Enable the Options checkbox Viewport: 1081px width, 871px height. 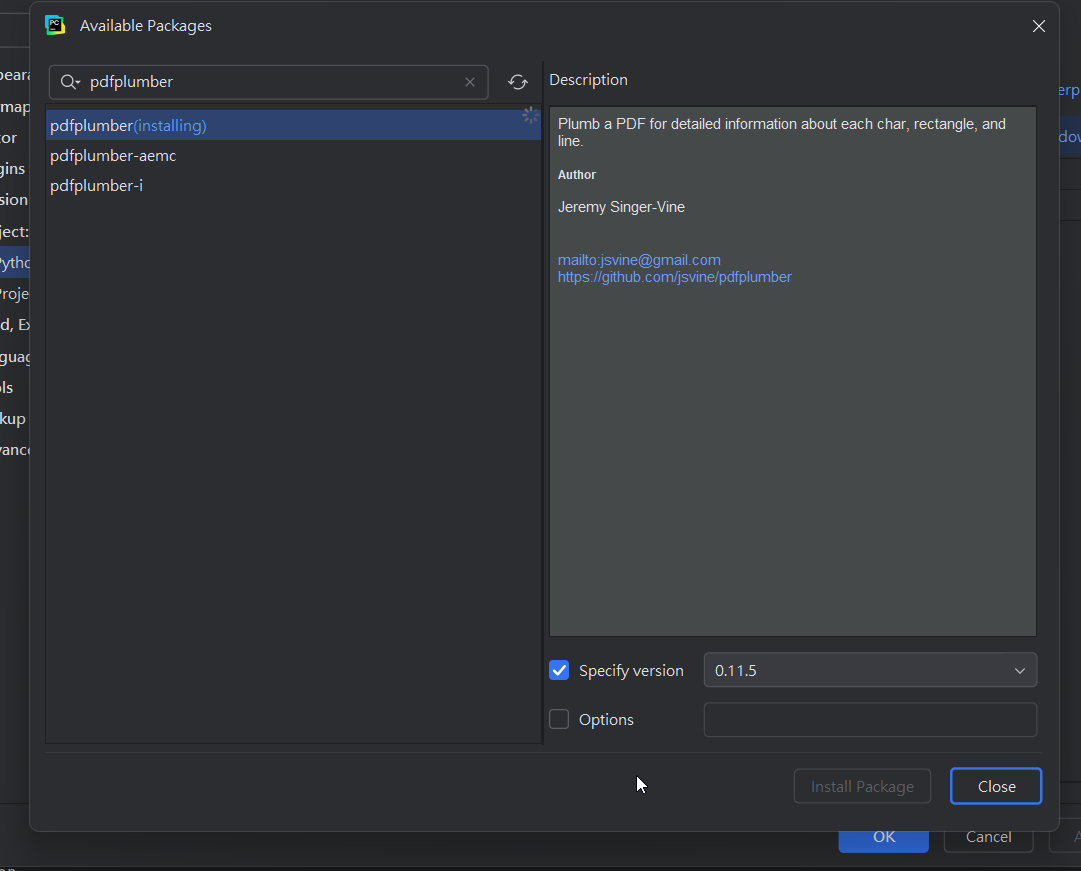point(559,719)
